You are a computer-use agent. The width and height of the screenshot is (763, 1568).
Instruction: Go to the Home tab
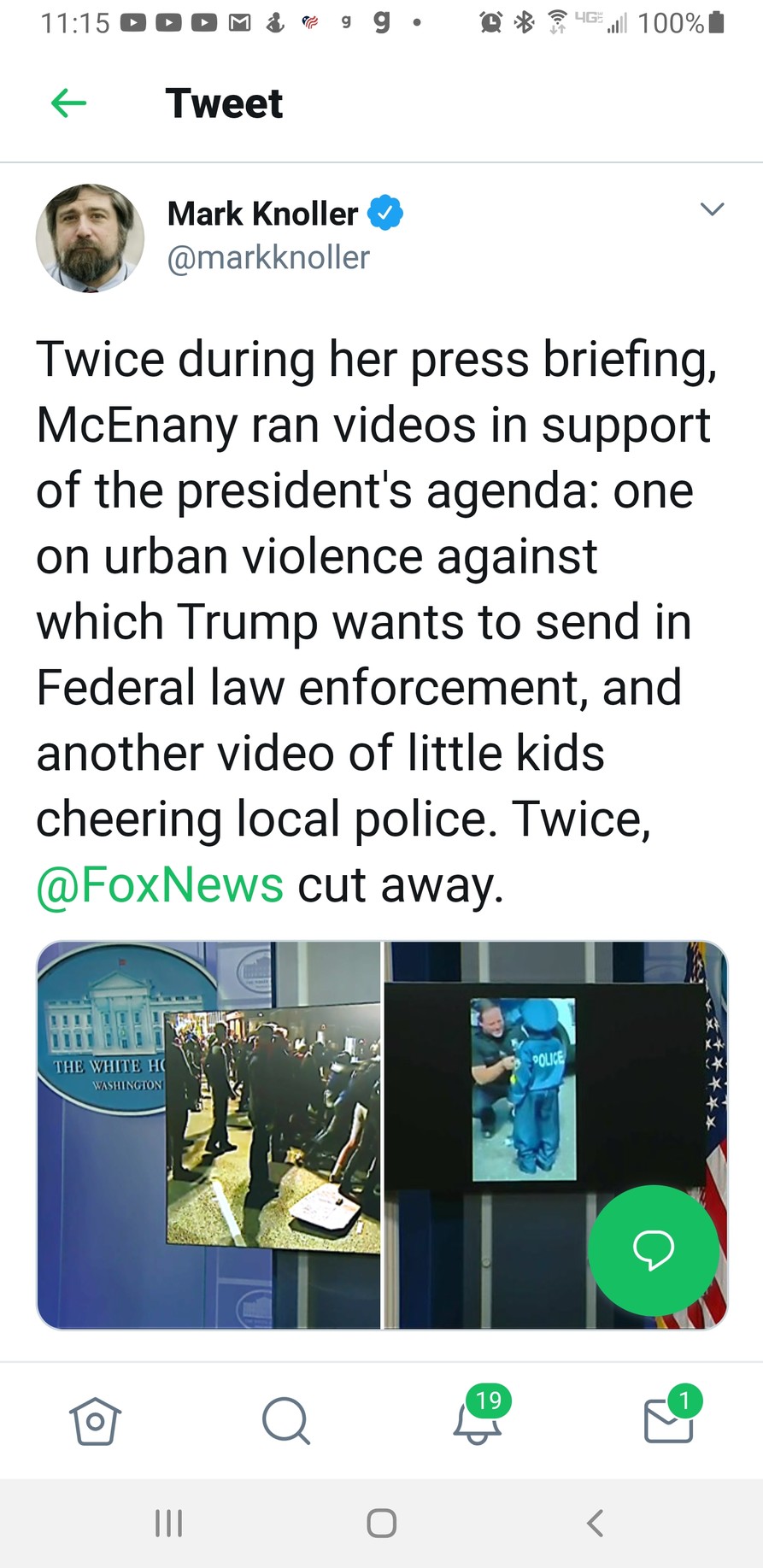pos(95,1421)
